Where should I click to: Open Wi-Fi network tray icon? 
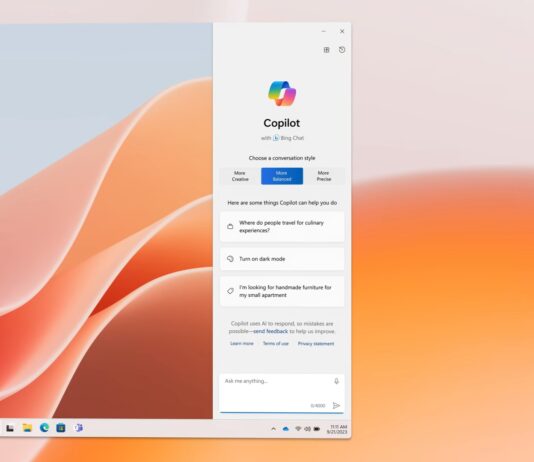[298, 429]
